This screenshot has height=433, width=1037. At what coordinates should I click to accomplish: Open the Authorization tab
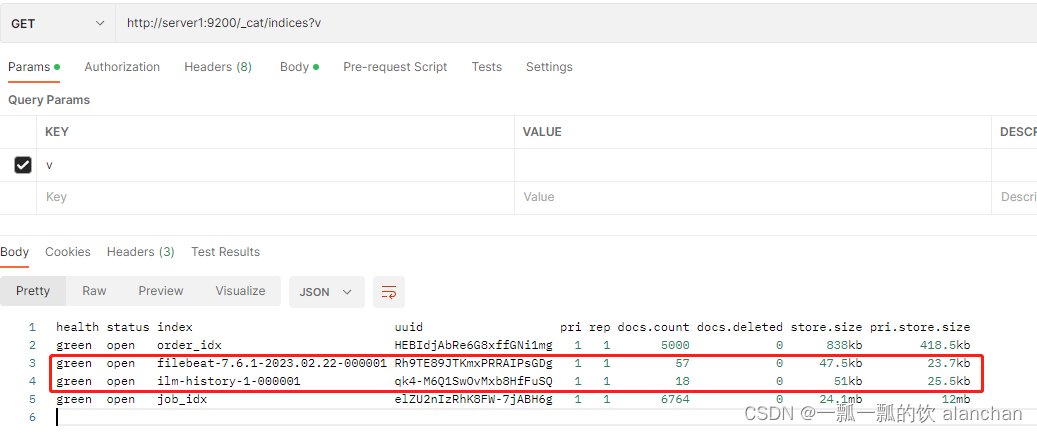click(x=122, y=67)
